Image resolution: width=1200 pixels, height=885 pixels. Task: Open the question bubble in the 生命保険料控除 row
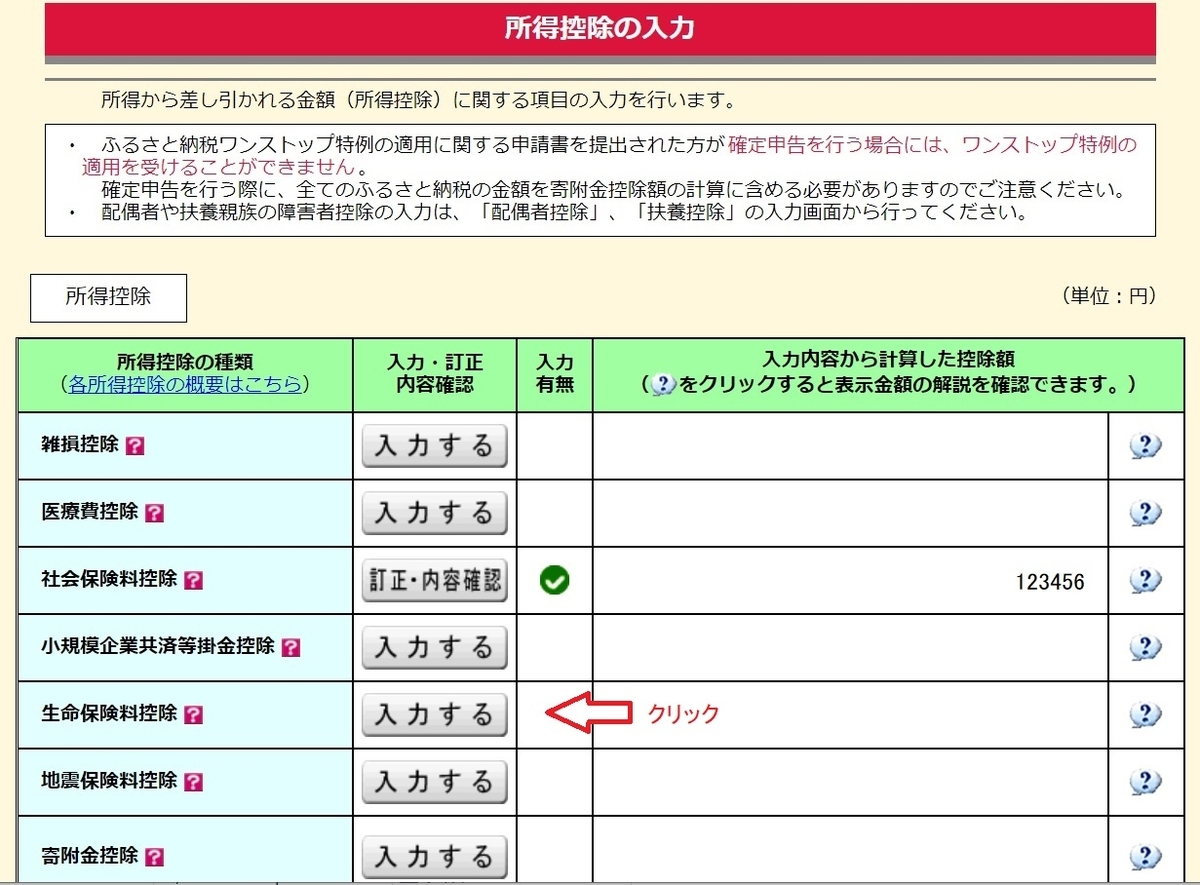pyautogui.click(x=1146, y=714)
